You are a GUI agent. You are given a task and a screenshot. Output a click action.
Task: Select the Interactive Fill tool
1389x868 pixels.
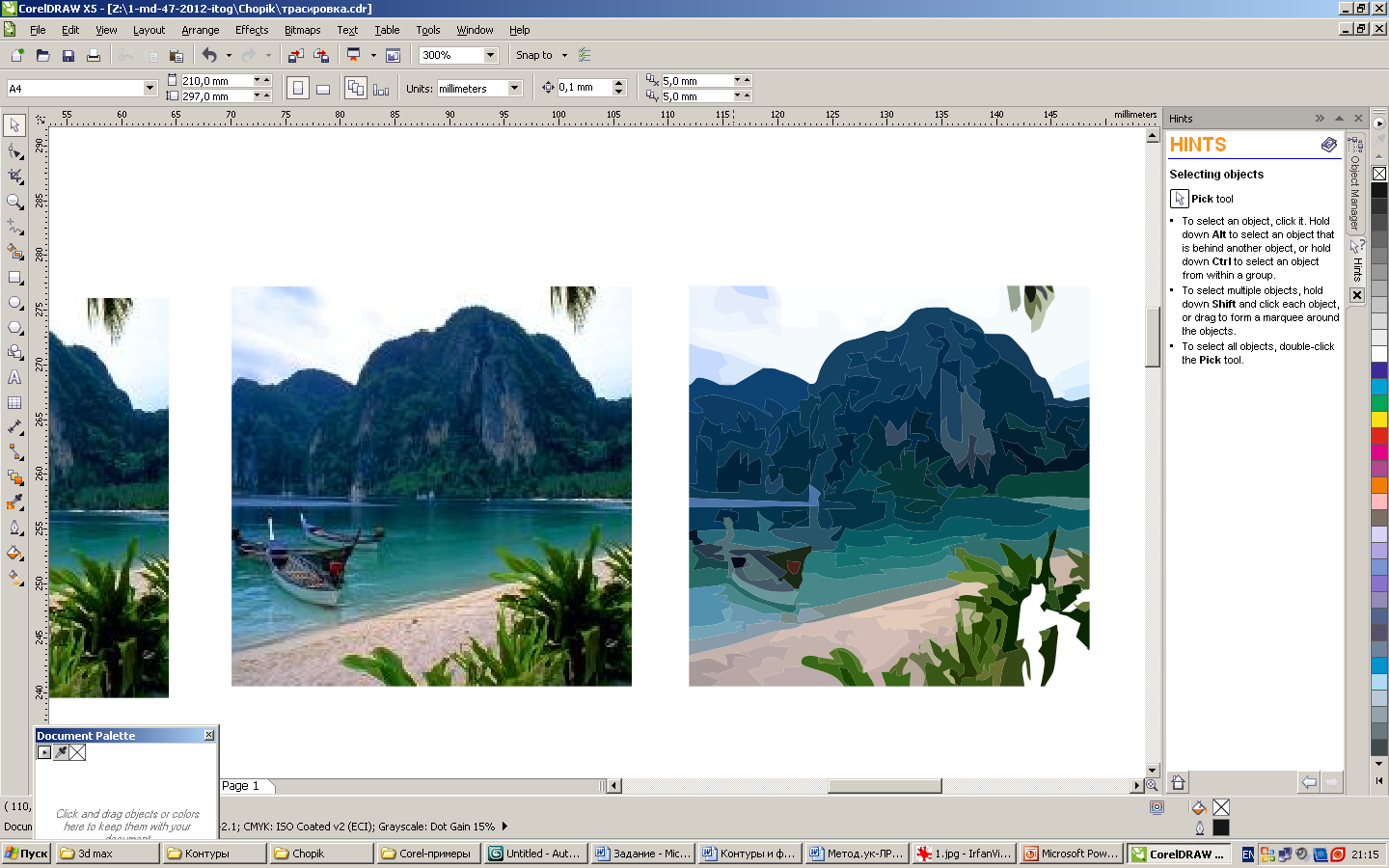pyautogui.click(x=14, y=578)
